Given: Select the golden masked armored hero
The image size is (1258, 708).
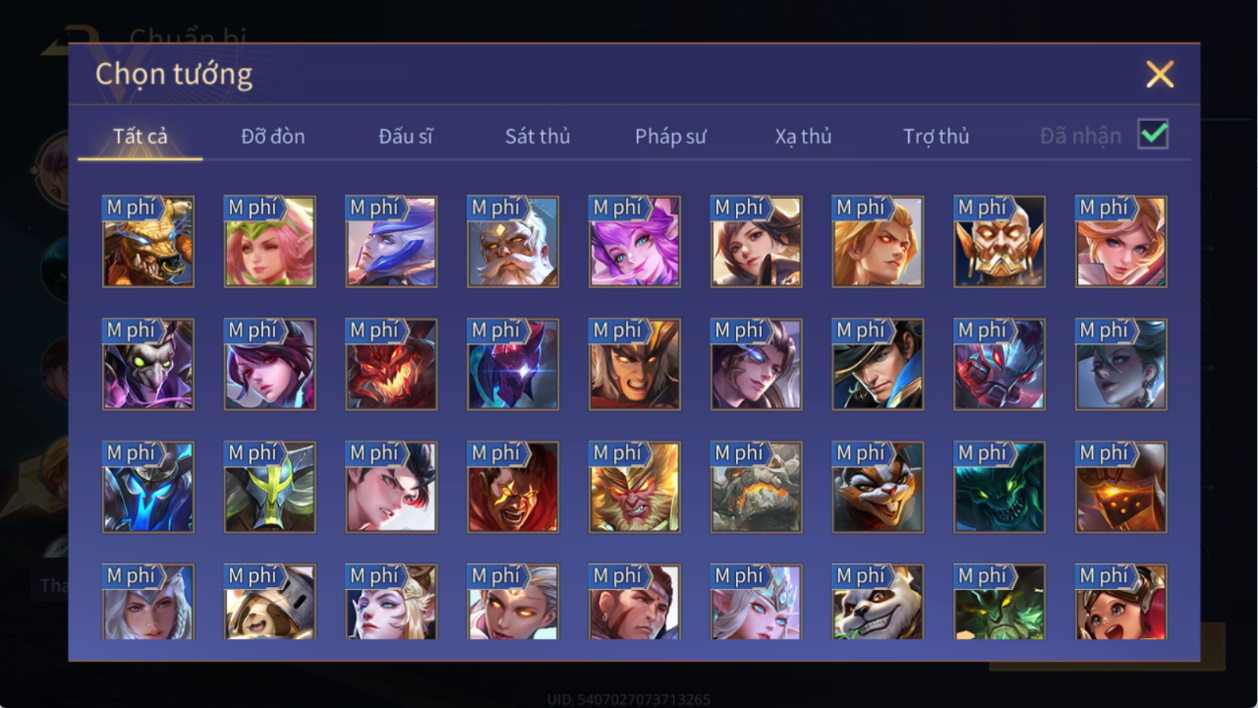Looking at the screenshot, I should click(1000, 242).
